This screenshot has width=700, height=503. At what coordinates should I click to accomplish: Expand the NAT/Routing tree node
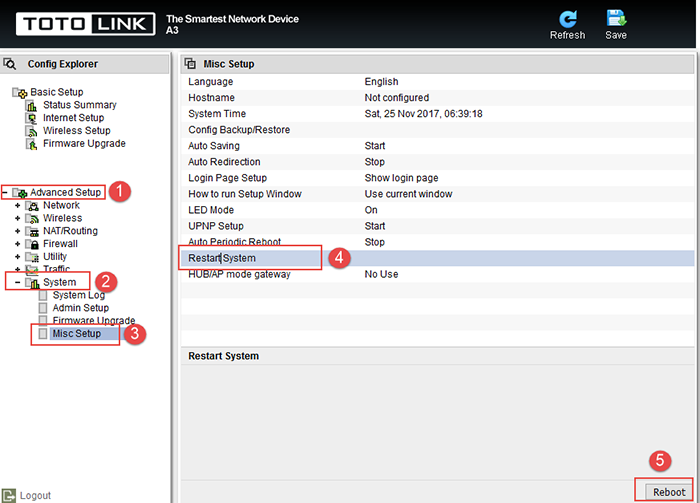click(17, 231)
